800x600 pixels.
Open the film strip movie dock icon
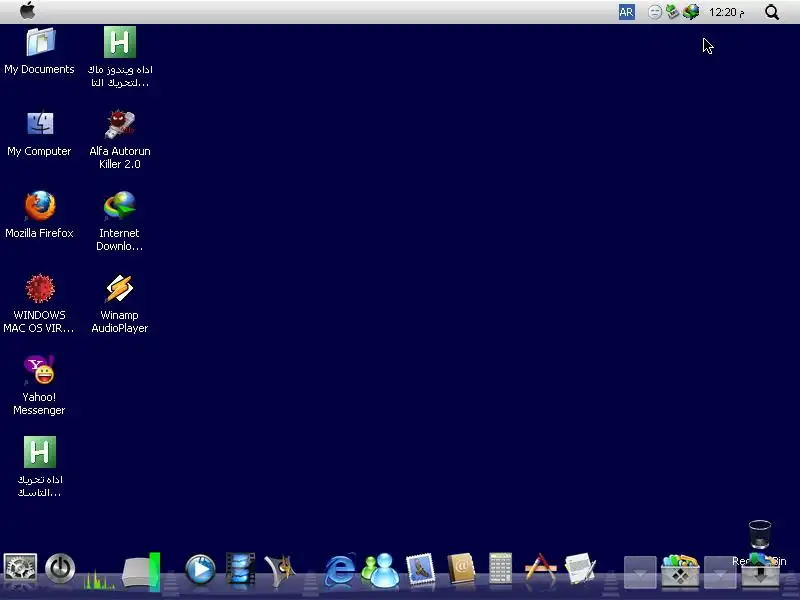click(x=240, y=568)
